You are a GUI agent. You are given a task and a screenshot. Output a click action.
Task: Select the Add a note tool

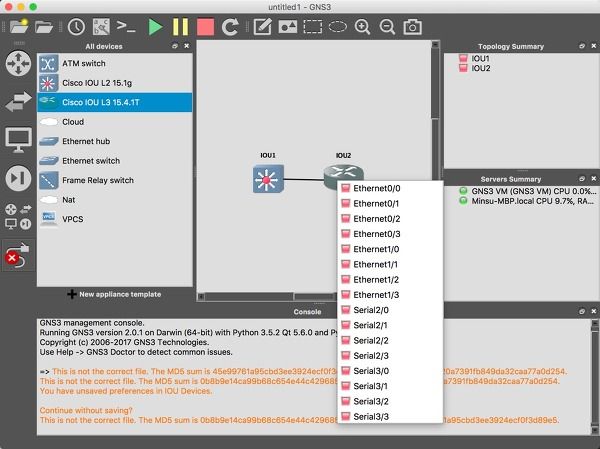pos(263,27)
